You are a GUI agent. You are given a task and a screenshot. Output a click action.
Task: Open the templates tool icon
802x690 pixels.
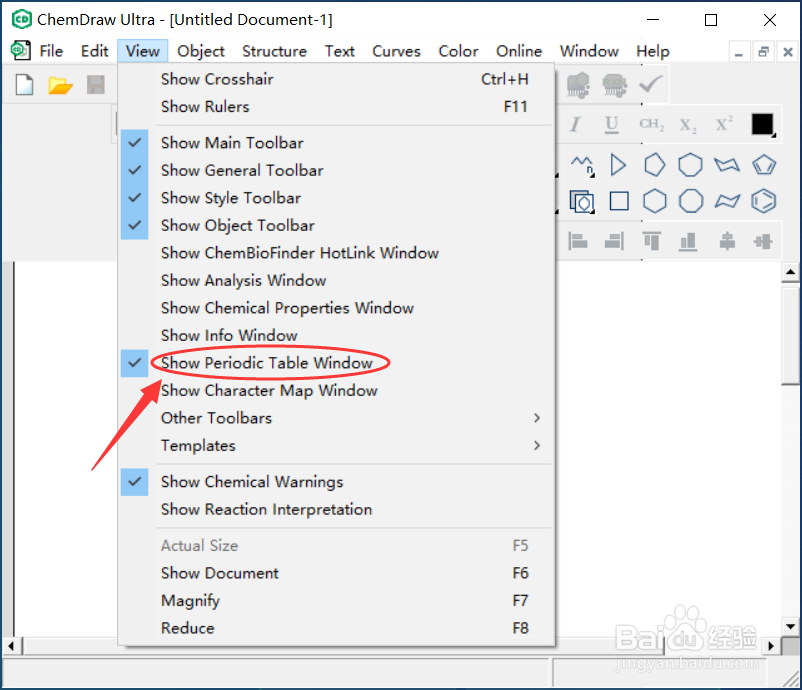coord(582,202)
